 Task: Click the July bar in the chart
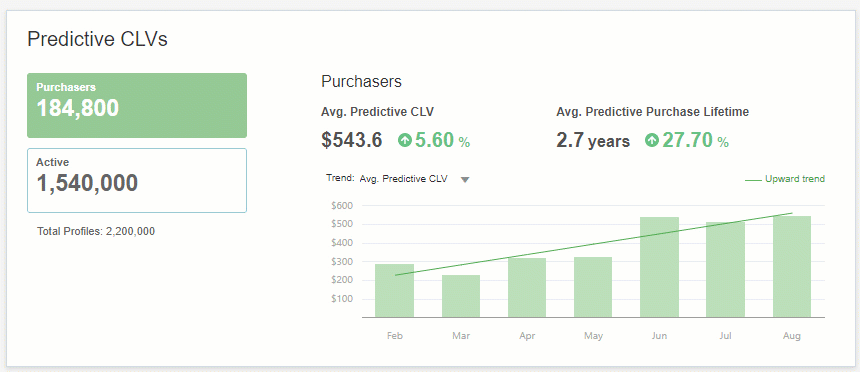(x=726, y=269)
